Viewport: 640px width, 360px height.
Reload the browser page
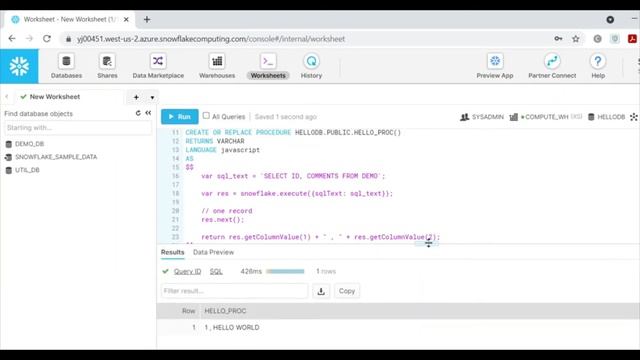click(47, 39)
